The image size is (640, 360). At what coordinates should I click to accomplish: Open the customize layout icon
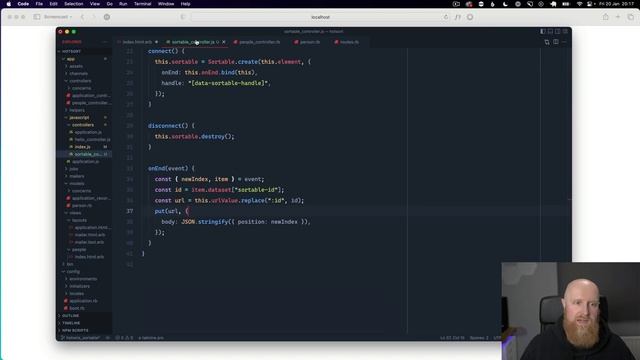565,31
